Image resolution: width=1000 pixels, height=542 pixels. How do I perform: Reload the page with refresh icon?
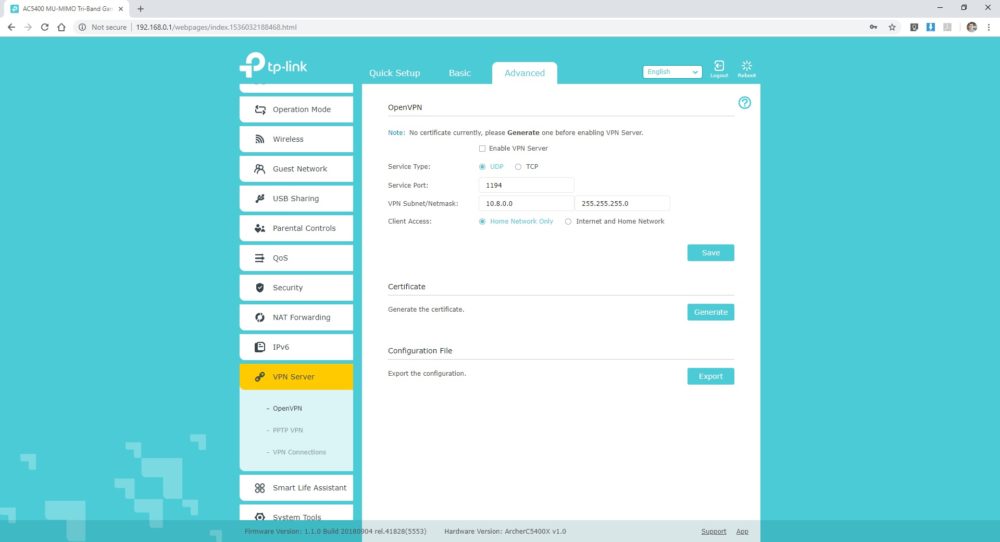[45, 27]
